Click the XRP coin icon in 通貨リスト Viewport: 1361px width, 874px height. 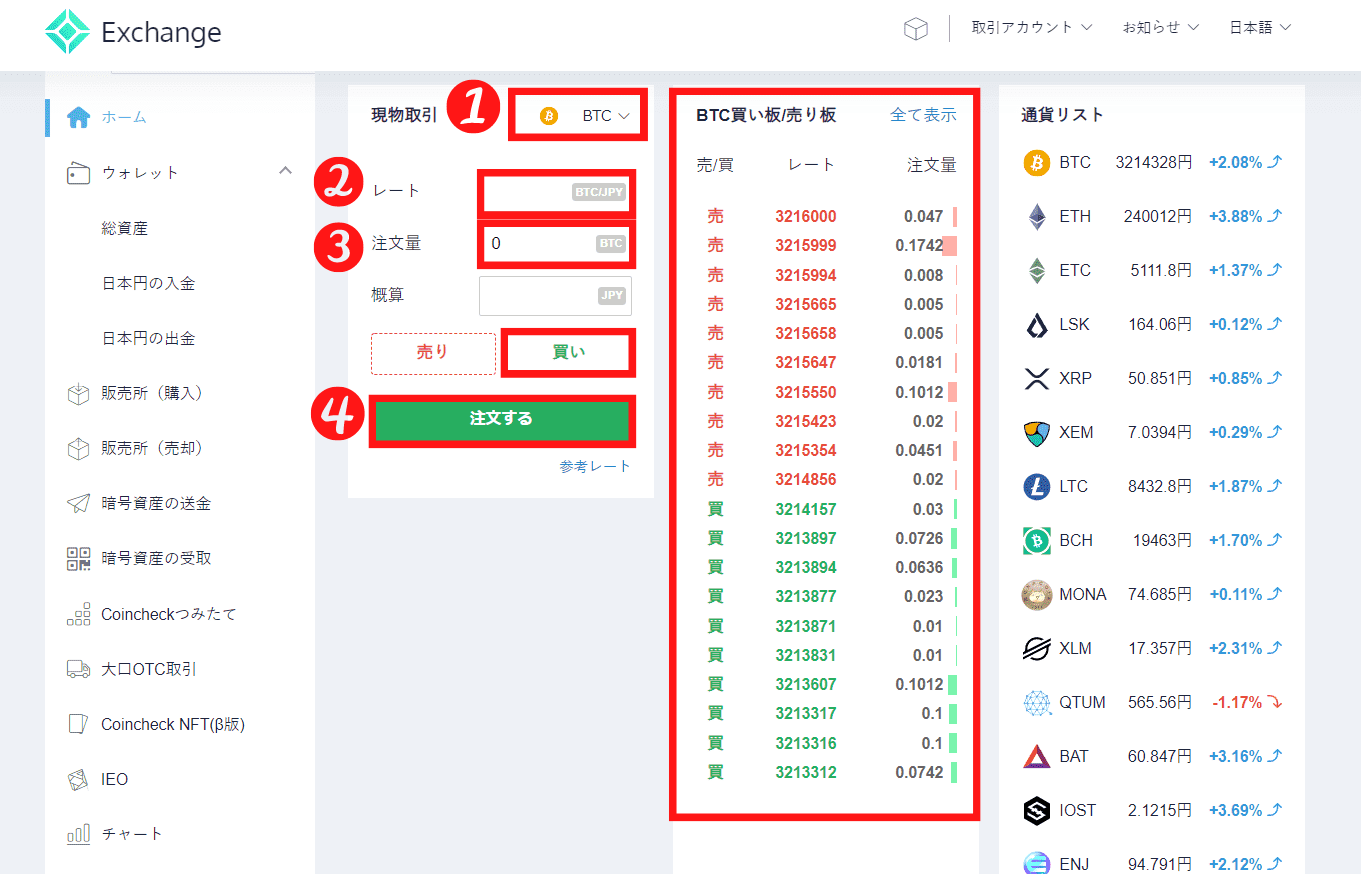coord(1037,378)
